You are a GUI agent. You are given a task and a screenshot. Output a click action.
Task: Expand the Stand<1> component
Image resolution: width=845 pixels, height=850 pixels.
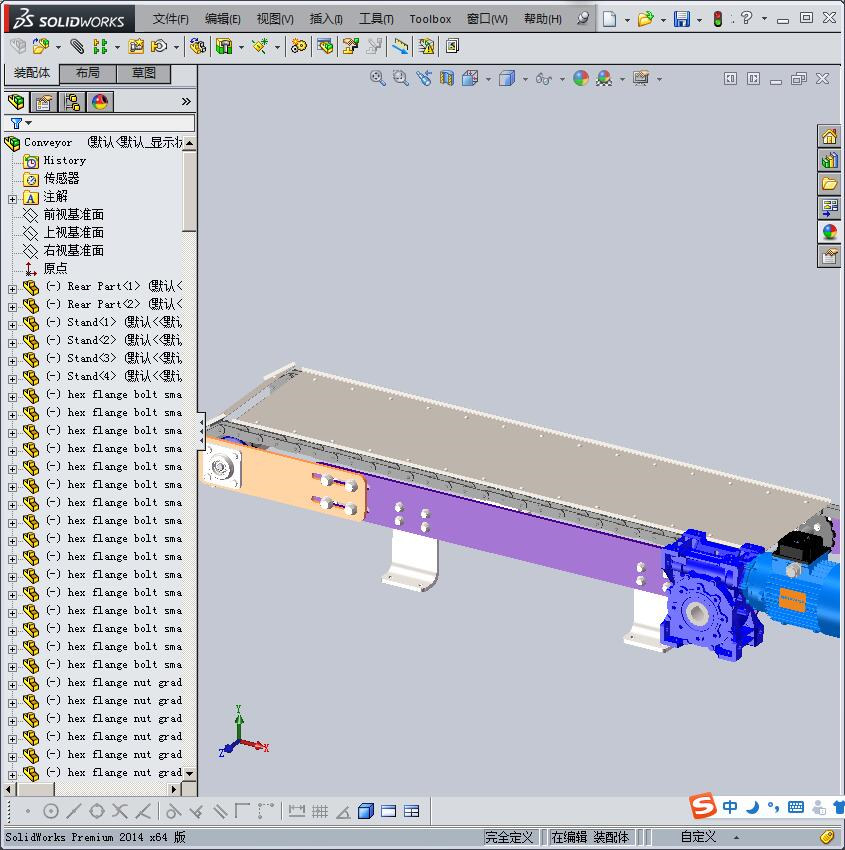[12, 325]
